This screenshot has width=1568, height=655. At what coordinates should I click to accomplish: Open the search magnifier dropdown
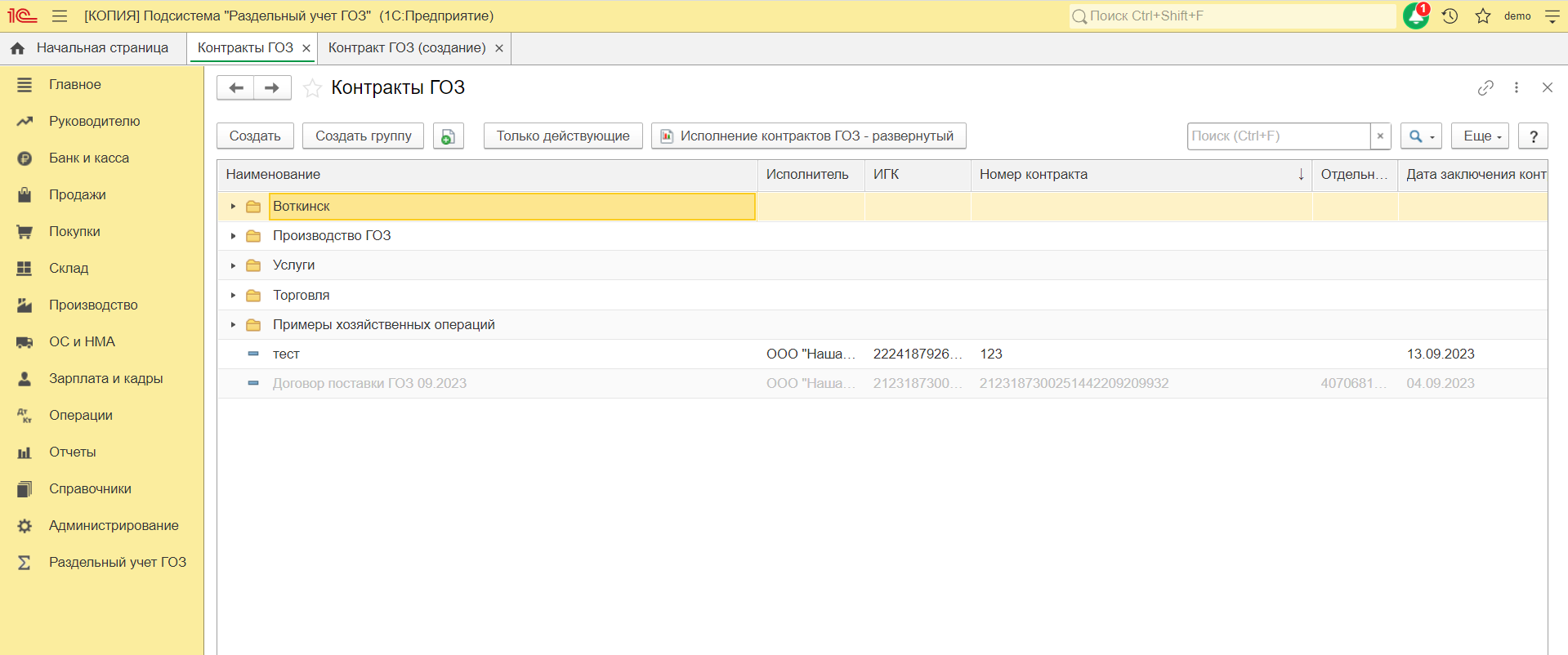pos(1421,136)
